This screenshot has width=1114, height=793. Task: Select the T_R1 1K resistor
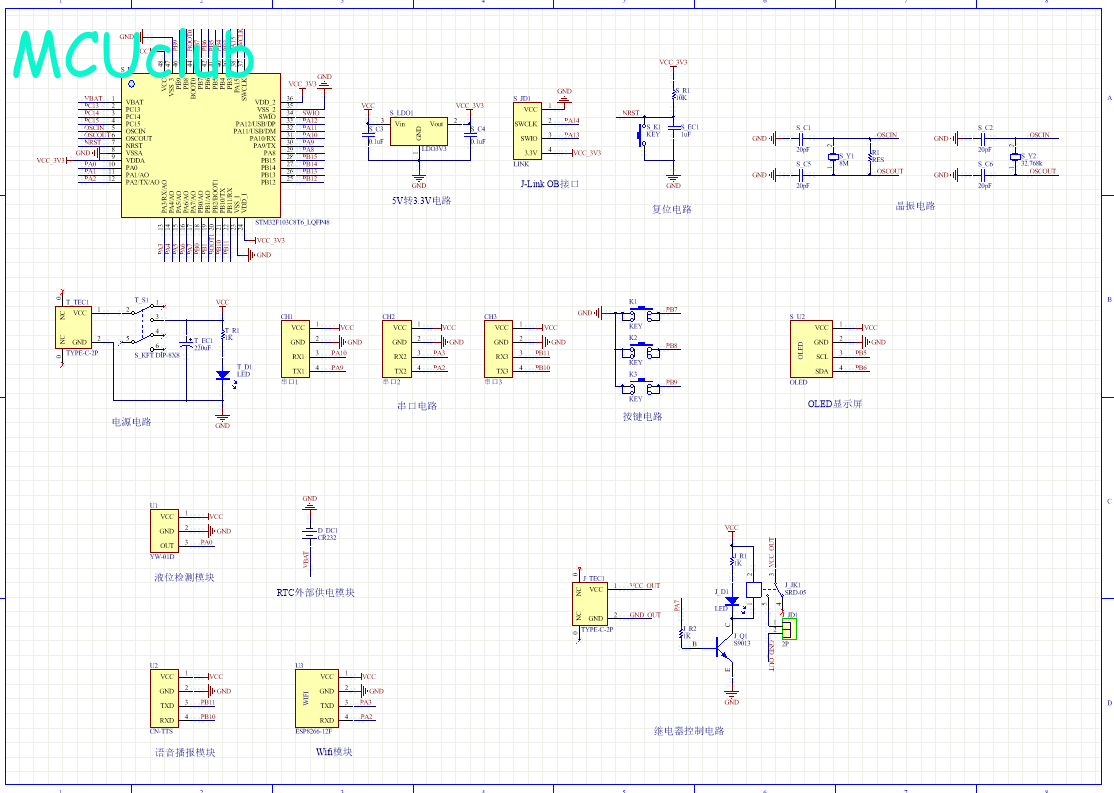point(223,334)
